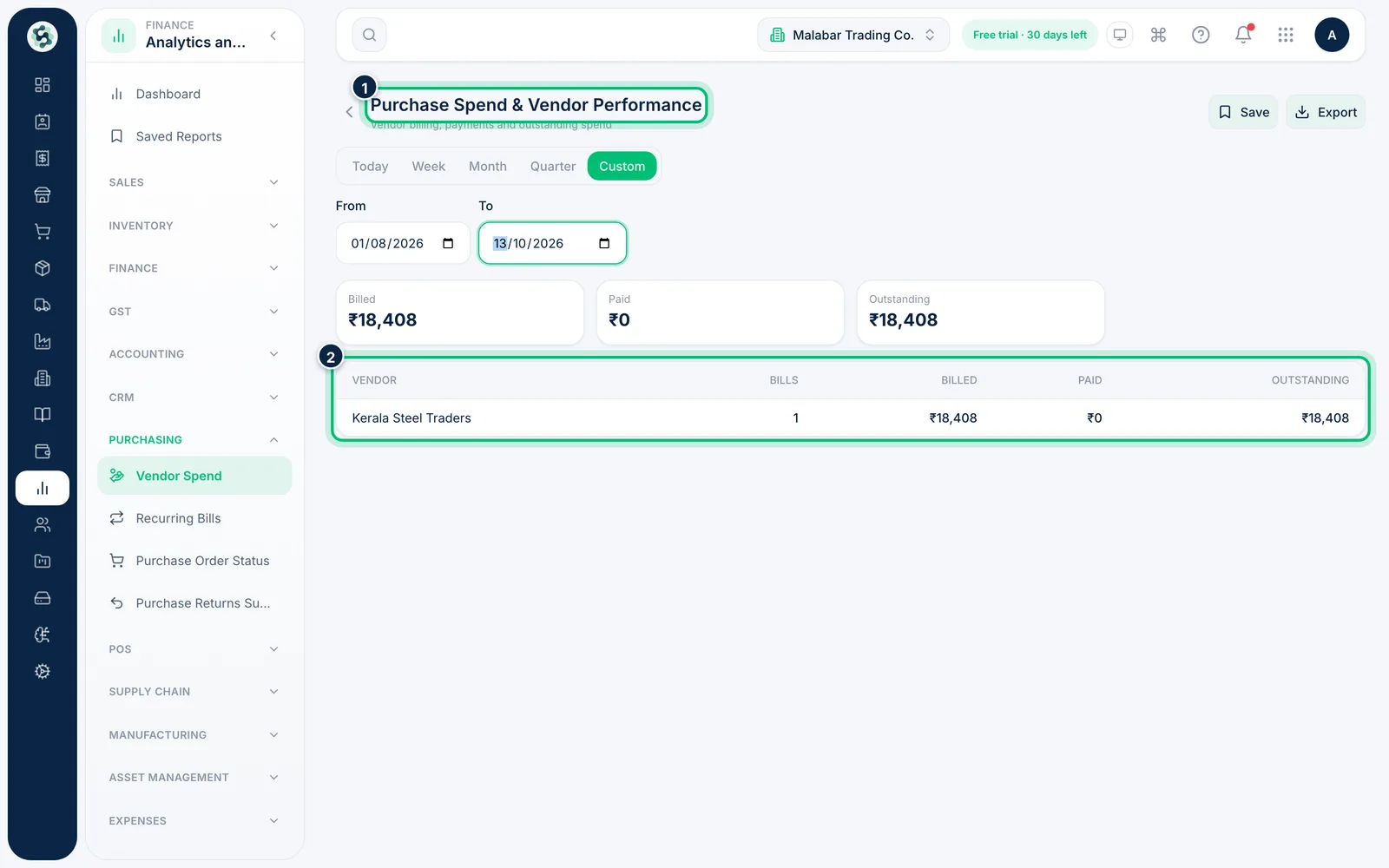Open the storefront icon in rail
1389x868 pixels.
(43, 195)
